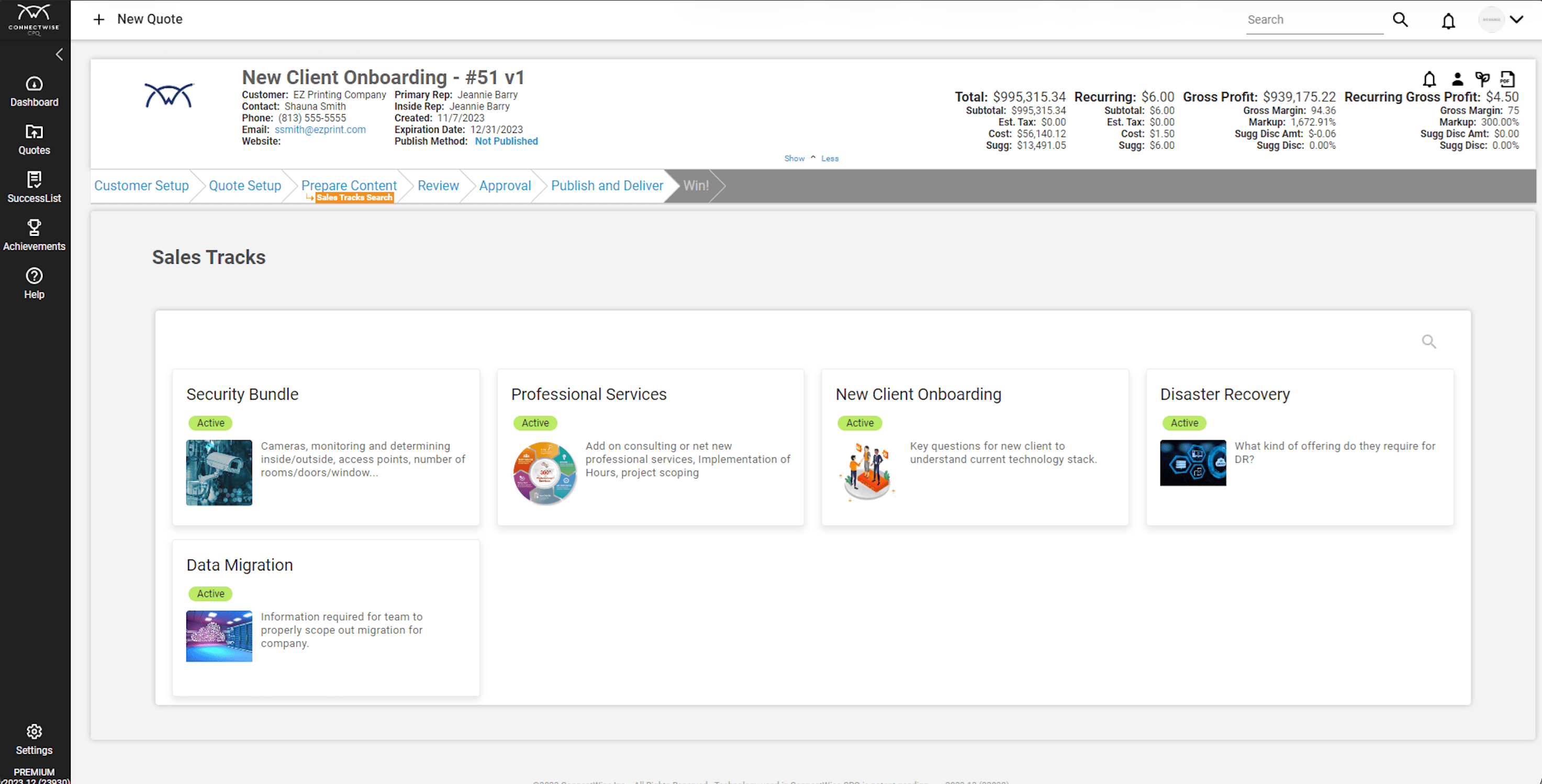The image size is (1542, 784).
Task: Open Achievements trophy in sidebar
Action: click(34, 235)
